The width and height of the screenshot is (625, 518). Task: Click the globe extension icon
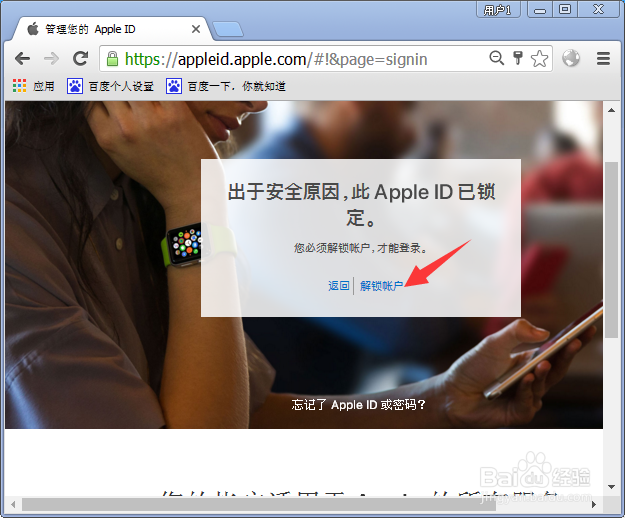tap(571, 58)
